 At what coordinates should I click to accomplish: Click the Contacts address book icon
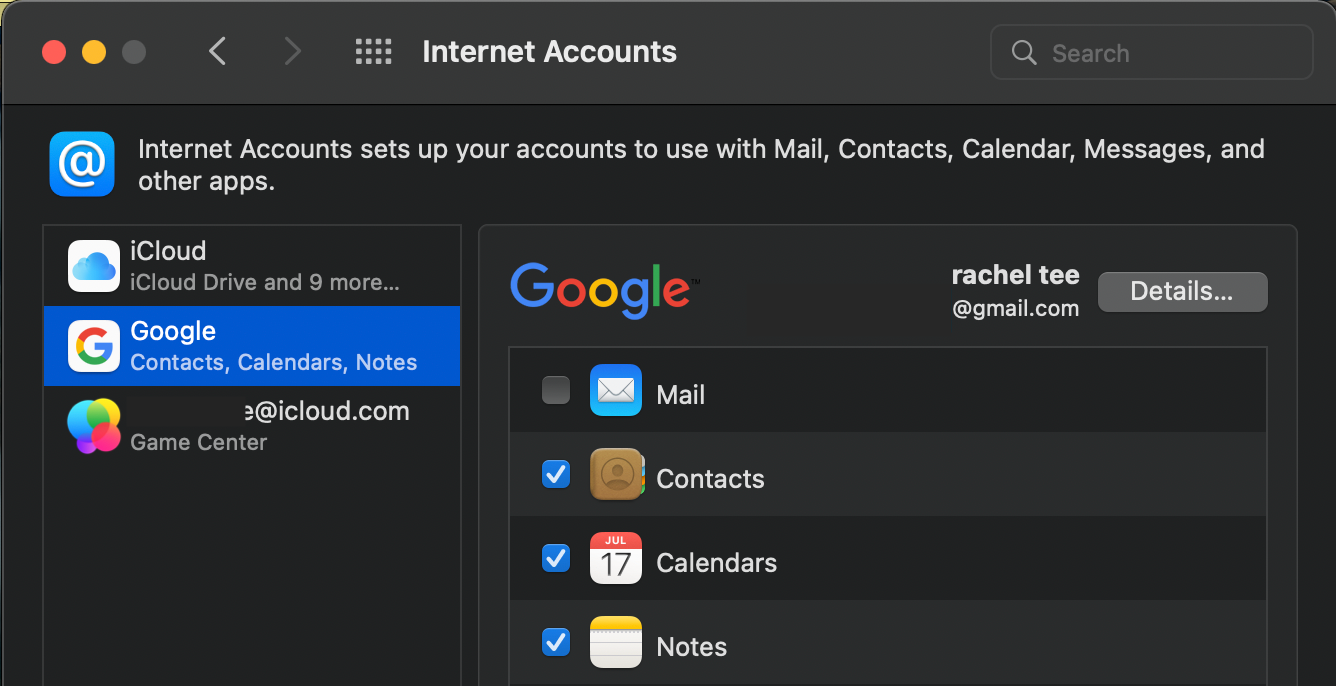[616, 474]
